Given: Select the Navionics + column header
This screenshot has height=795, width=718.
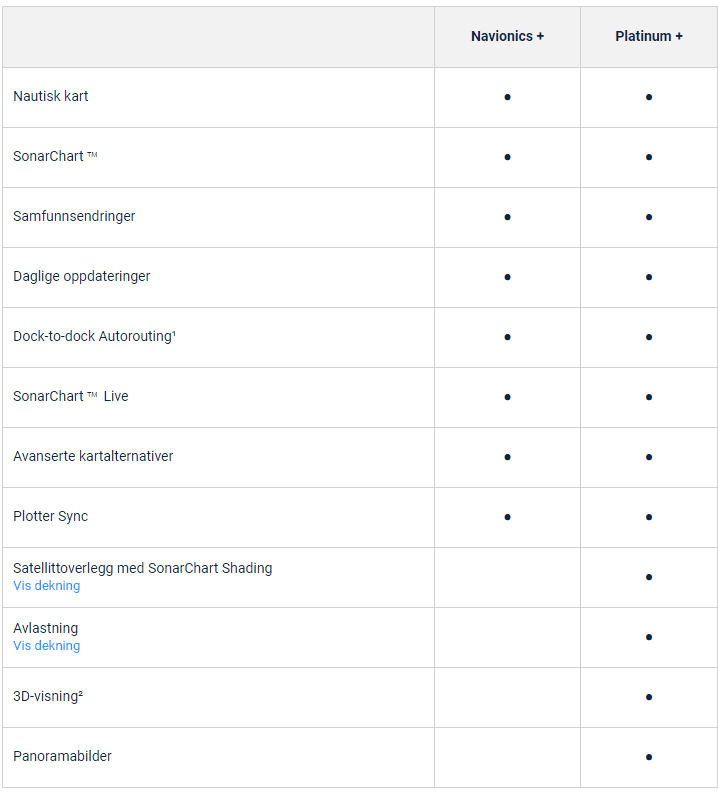Looking at the screenshot, I should (508, 36).
